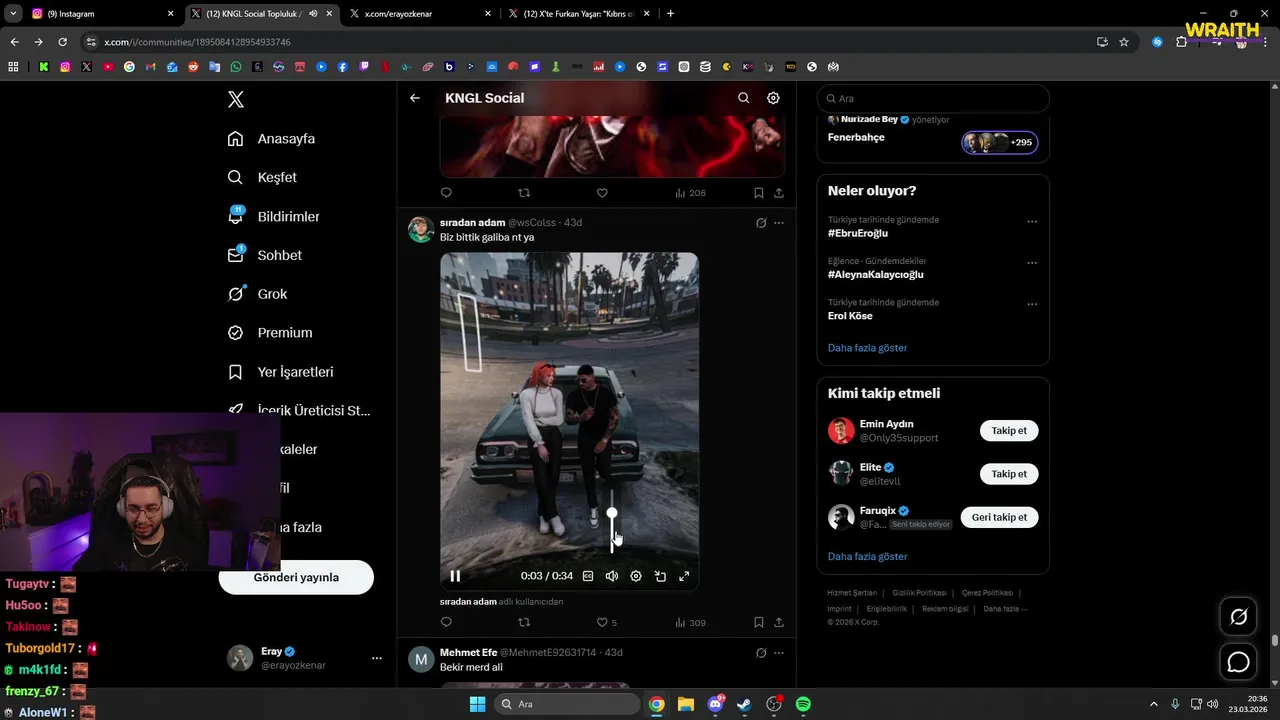This screenshot has height=720, width=1280.
Task: Open Spotify from taskbar
Action: point(803,704)
